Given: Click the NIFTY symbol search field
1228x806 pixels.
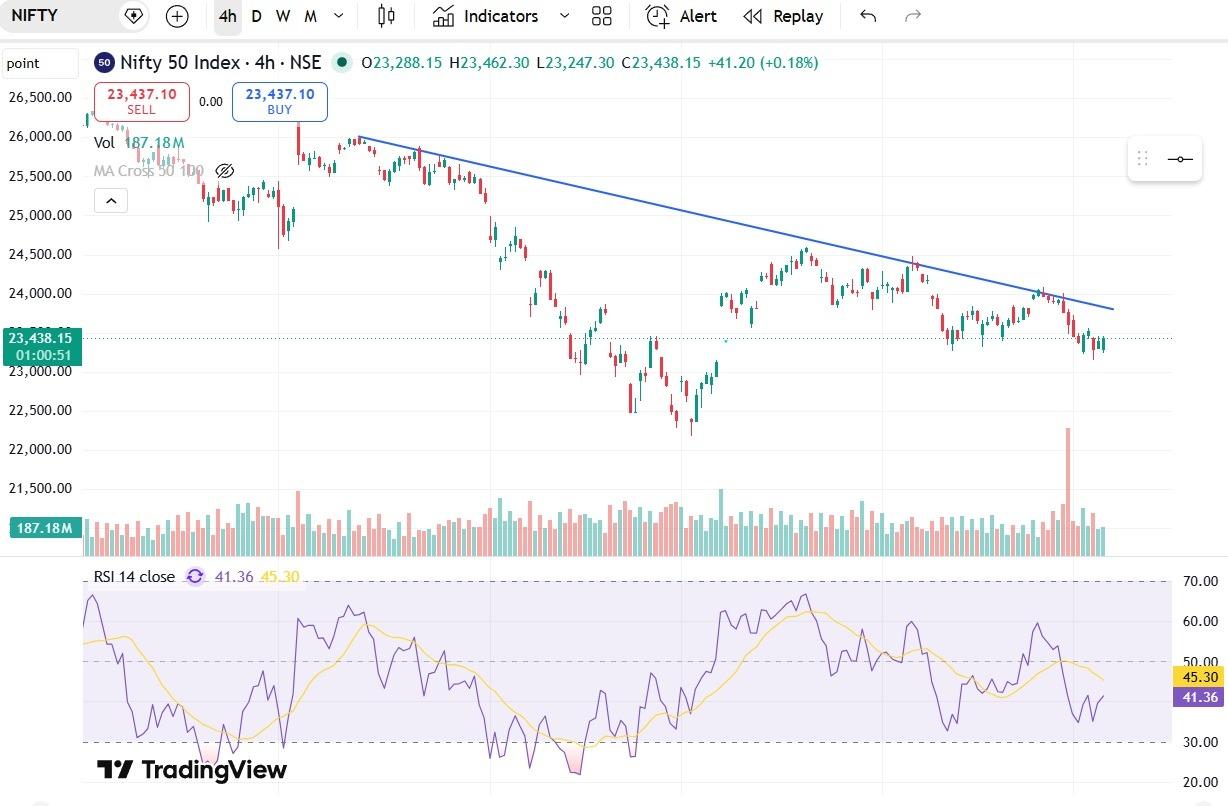Looking at the screenshot, I should (60, 16).
